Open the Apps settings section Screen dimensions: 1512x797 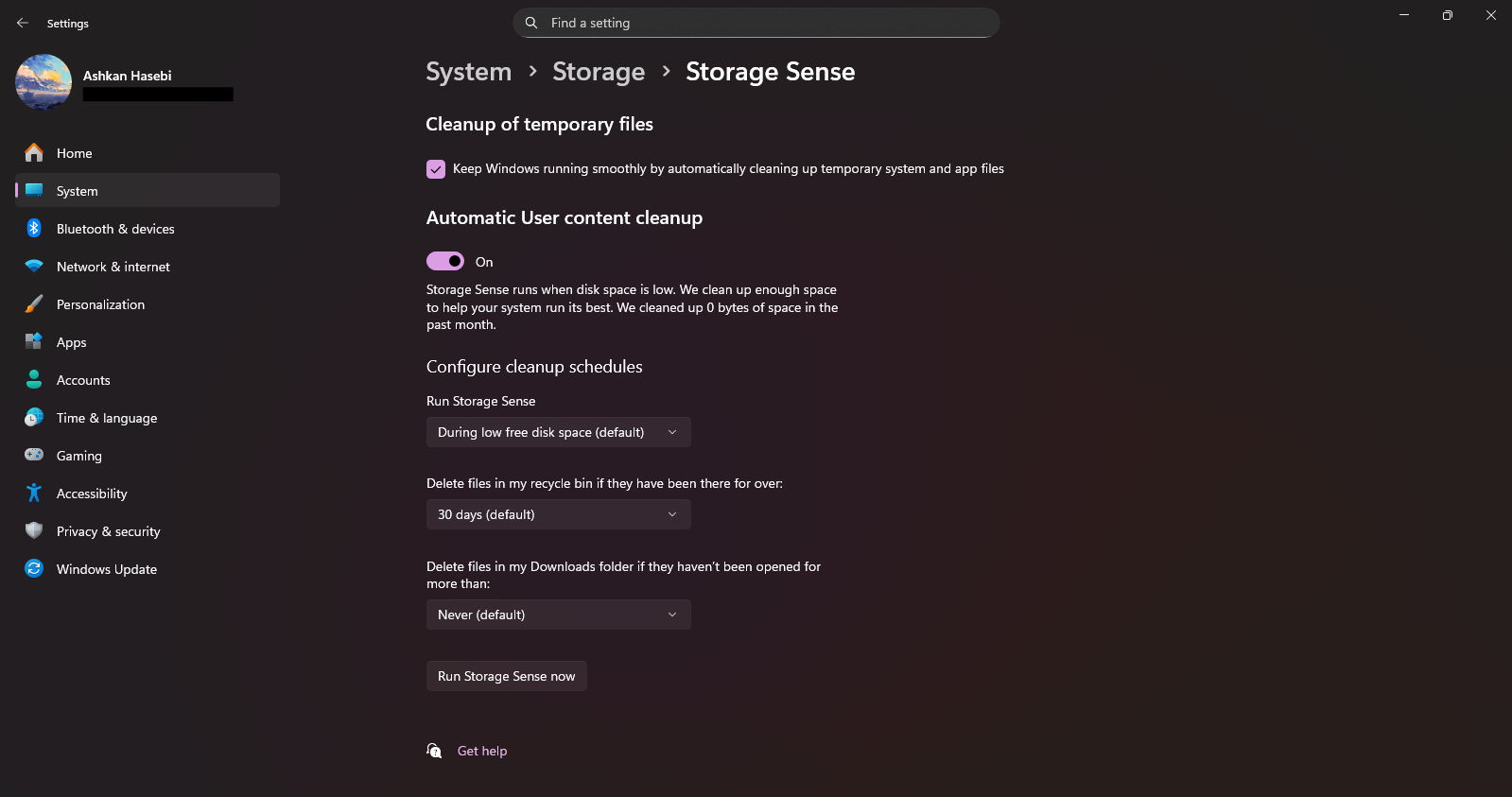click(72, 342)
